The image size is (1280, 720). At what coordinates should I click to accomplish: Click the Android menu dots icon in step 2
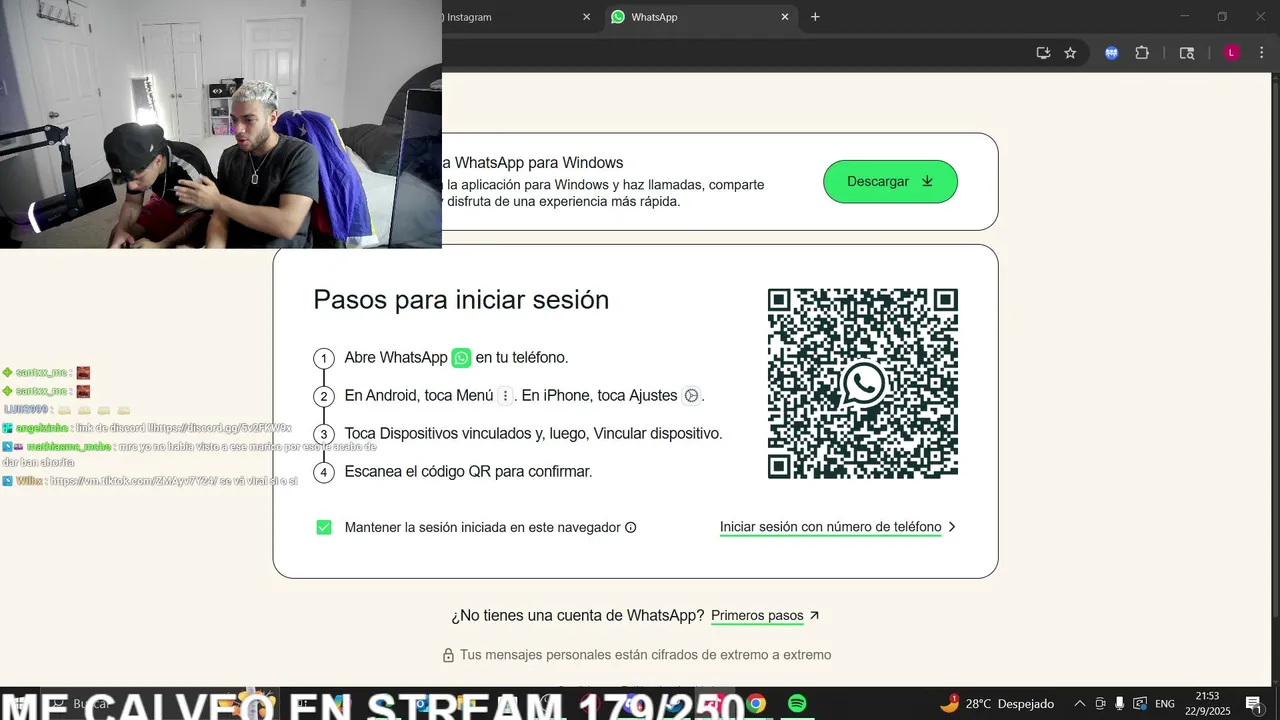click(505, 396)
